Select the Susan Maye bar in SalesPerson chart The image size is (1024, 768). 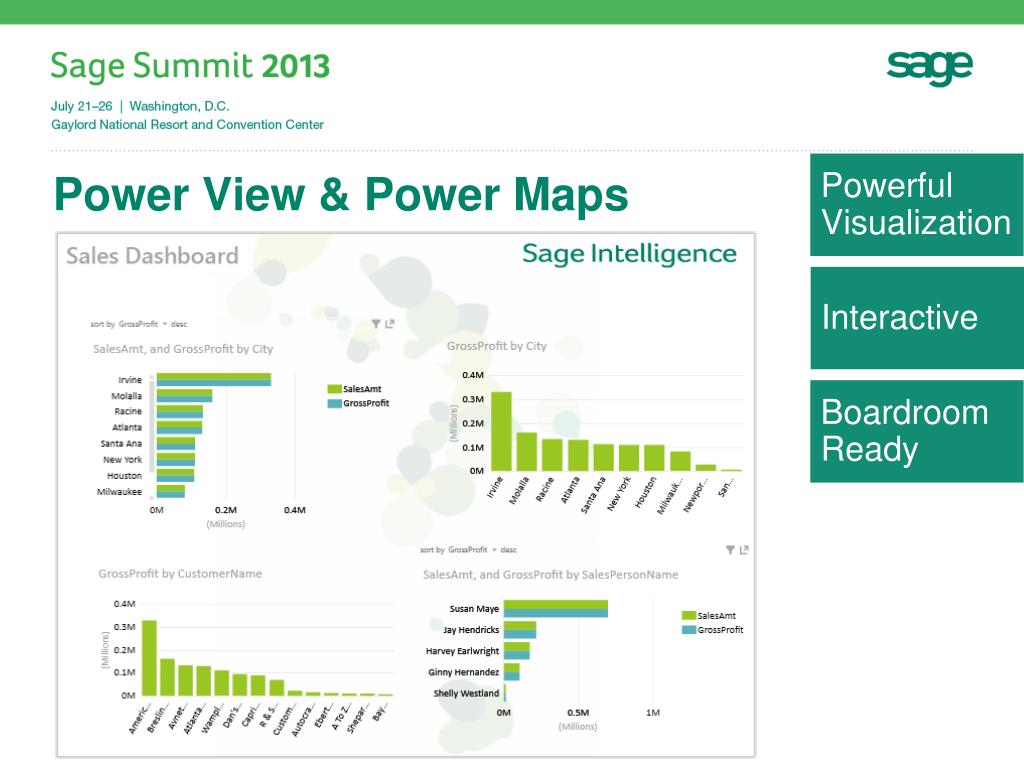556,609
